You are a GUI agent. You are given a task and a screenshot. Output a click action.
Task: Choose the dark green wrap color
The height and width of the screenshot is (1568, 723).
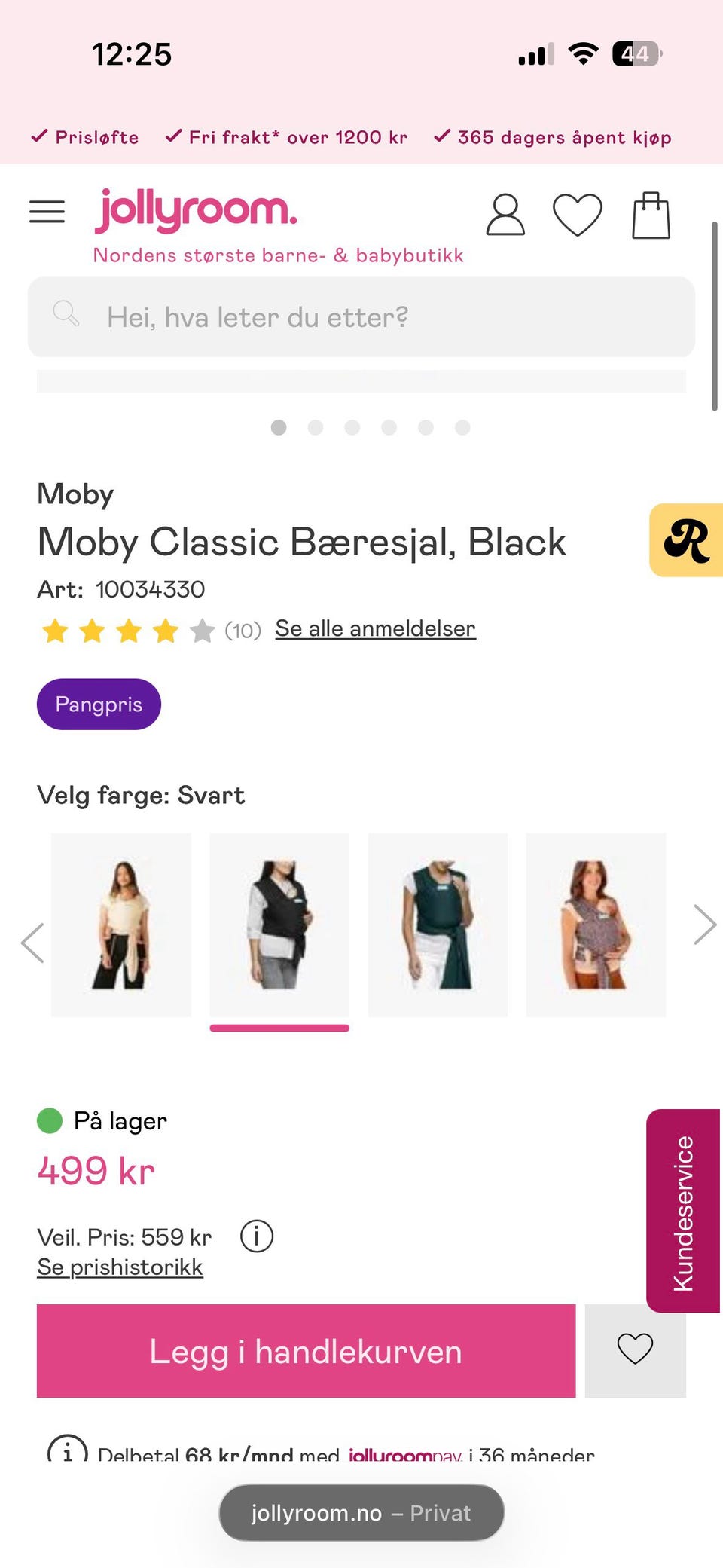(438, 925)
